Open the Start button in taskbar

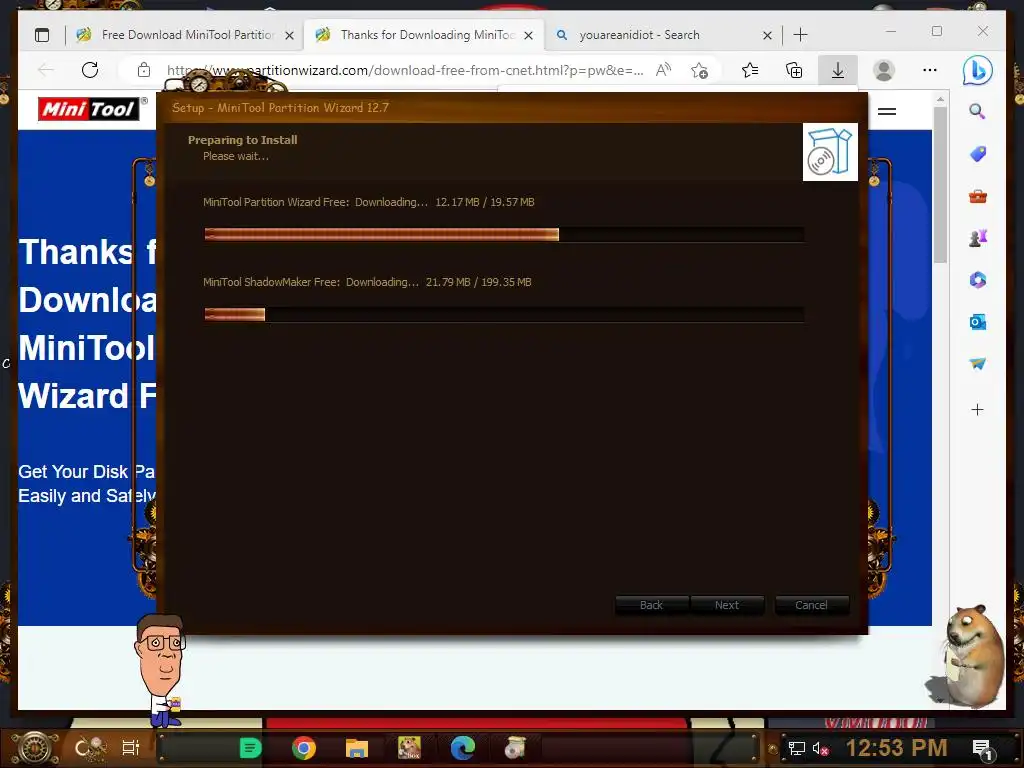(x=35, y=748)
